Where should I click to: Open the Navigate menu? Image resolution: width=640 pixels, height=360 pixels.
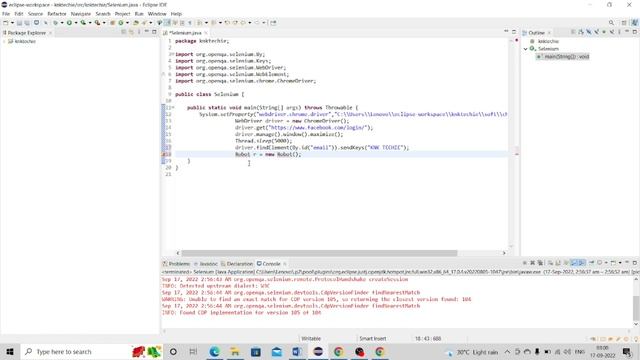(81, 14)
